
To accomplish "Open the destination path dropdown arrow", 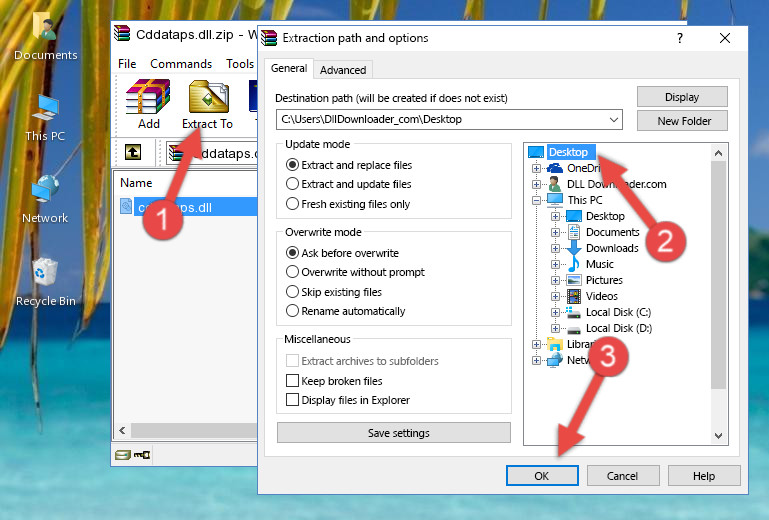I will tap(614, 120).
